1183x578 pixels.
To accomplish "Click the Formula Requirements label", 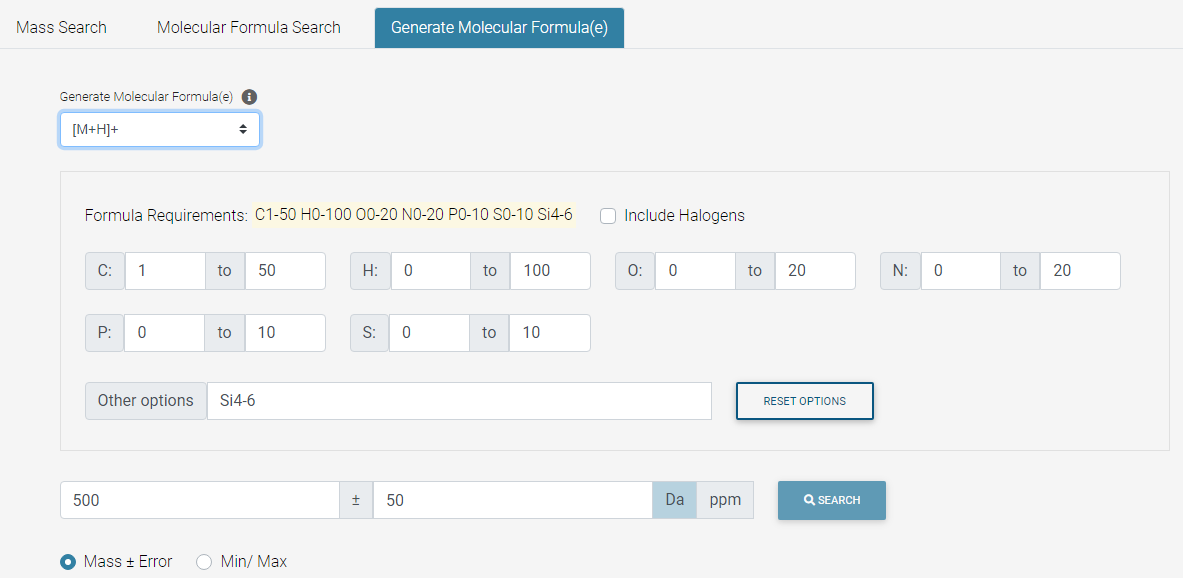I will 166,216.
